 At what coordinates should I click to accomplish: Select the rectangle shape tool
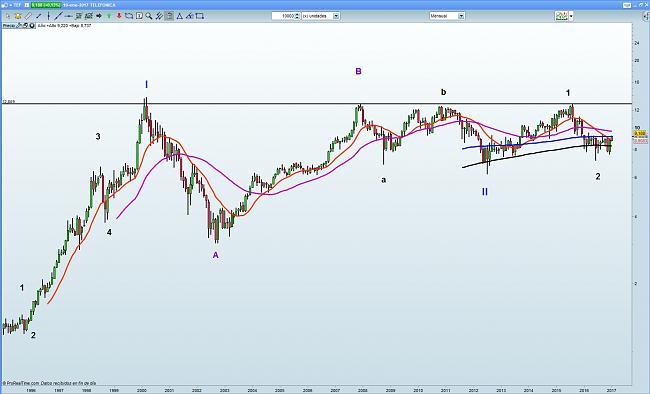click(x=129, y=16)
